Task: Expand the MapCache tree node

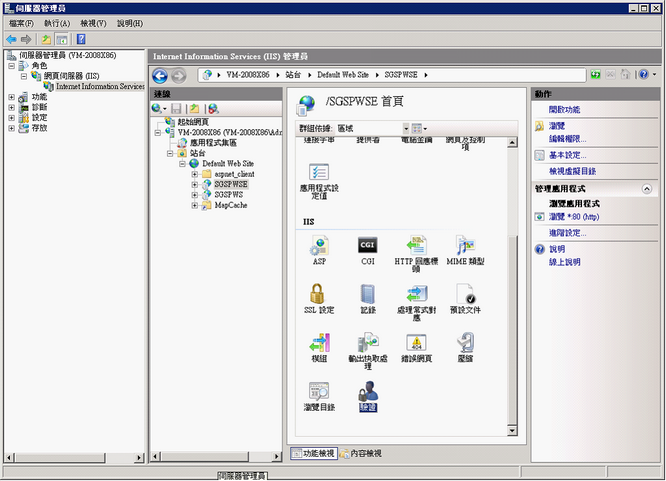Action: coord(195,205)
